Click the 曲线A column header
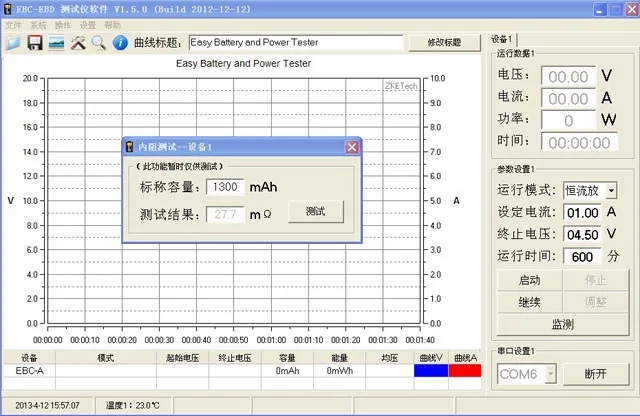 click(465, 358)
